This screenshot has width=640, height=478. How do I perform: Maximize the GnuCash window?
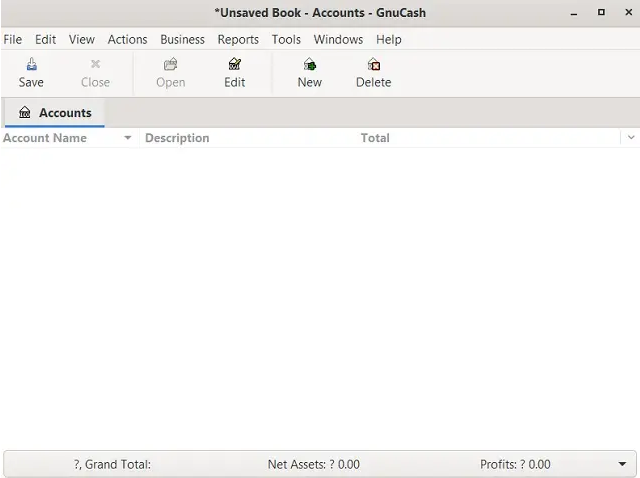coord(601,13)
